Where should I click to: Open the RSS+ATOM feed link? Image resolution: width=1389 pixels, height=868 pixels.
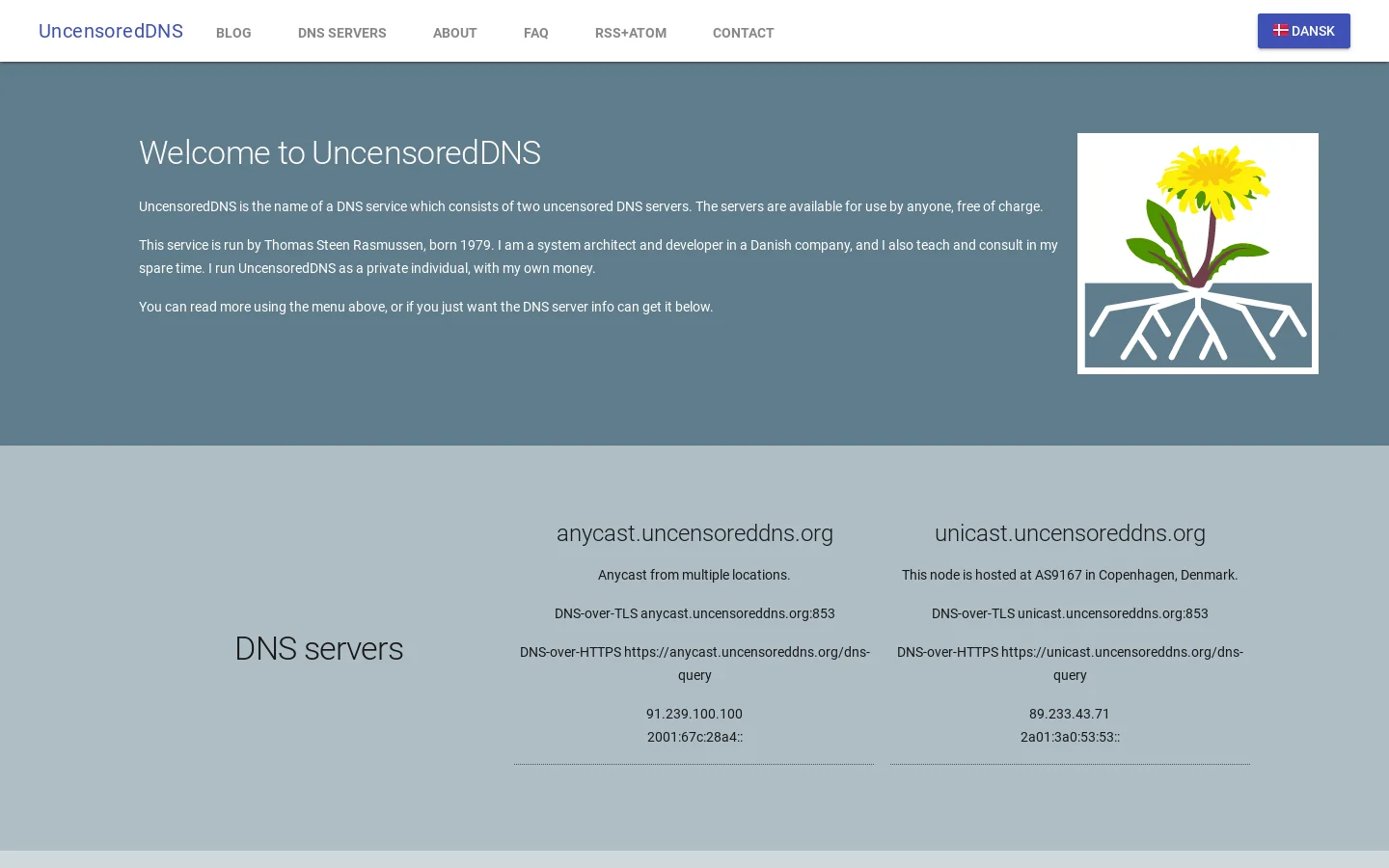coord(631,33)
